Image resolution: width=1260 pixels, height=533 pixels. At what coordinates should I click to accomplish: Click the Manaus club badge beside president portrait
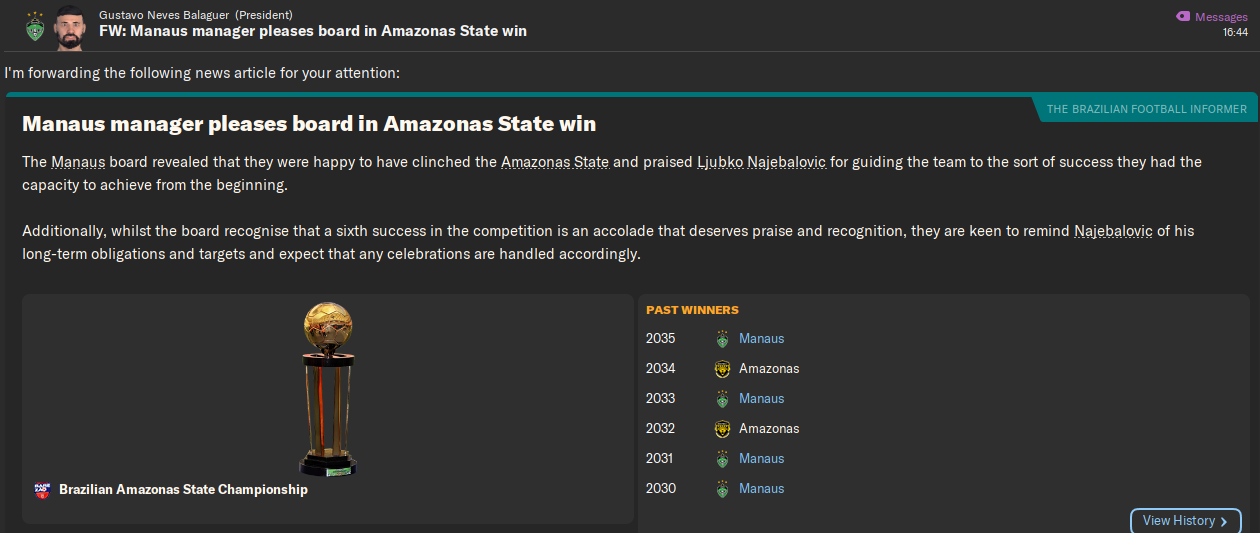35,25
